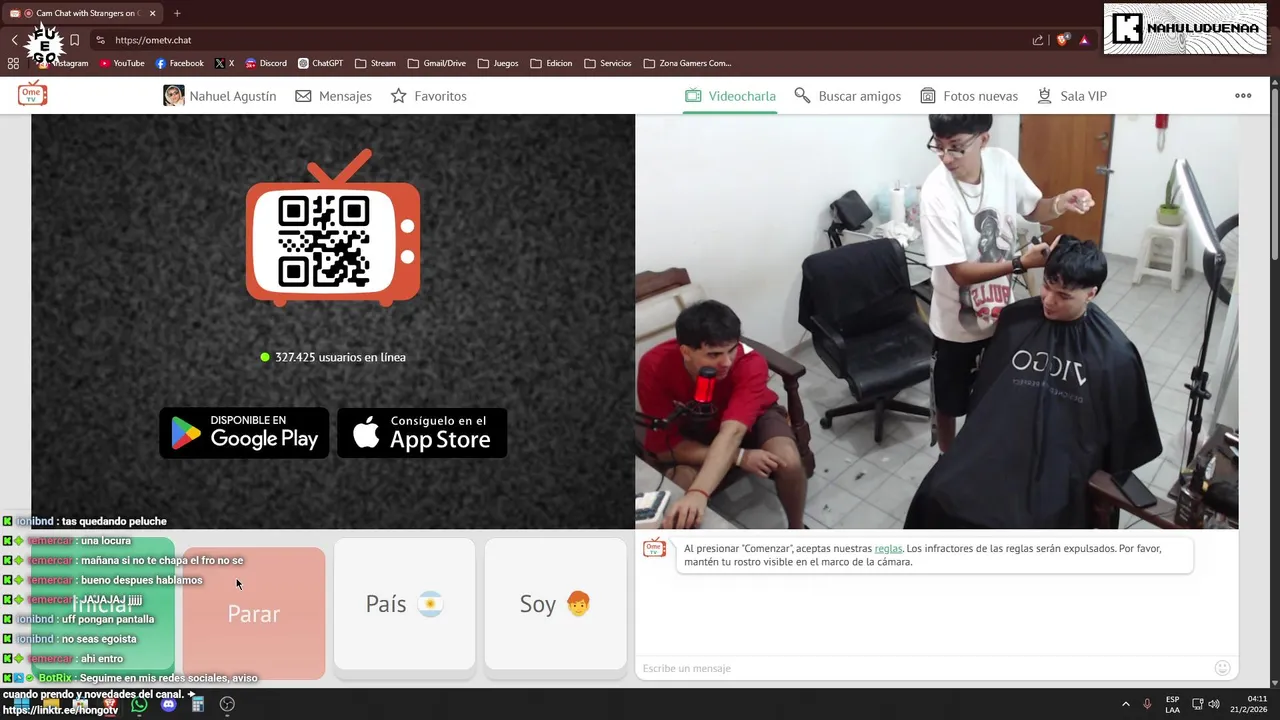Open the OmeTV logo home link
The width and height of the screenshot is (1280, 720).
pyautogui.click(x=33, y=95)
